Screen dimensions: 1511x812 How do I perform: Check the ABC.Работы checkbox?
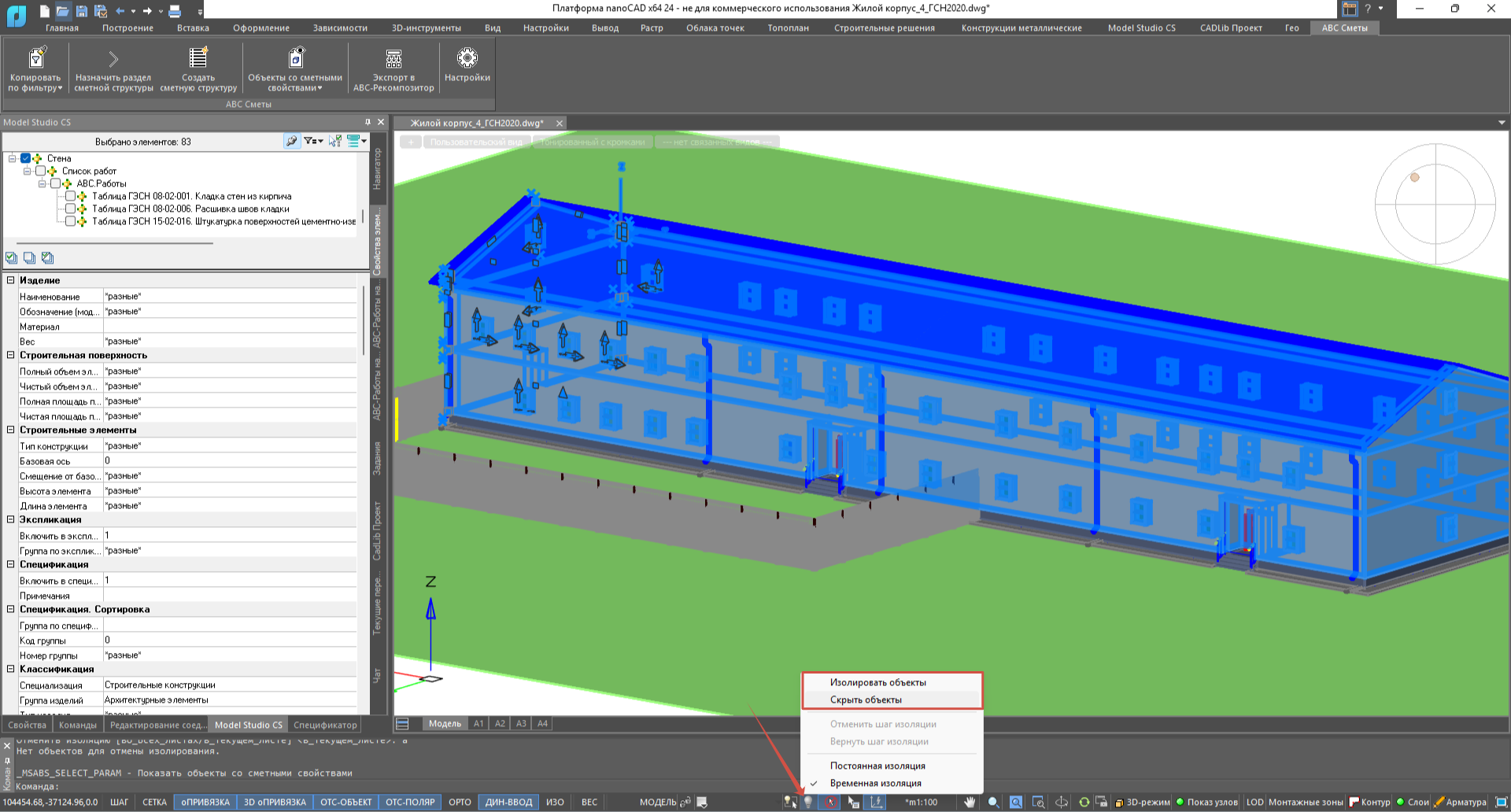[56, 183]
